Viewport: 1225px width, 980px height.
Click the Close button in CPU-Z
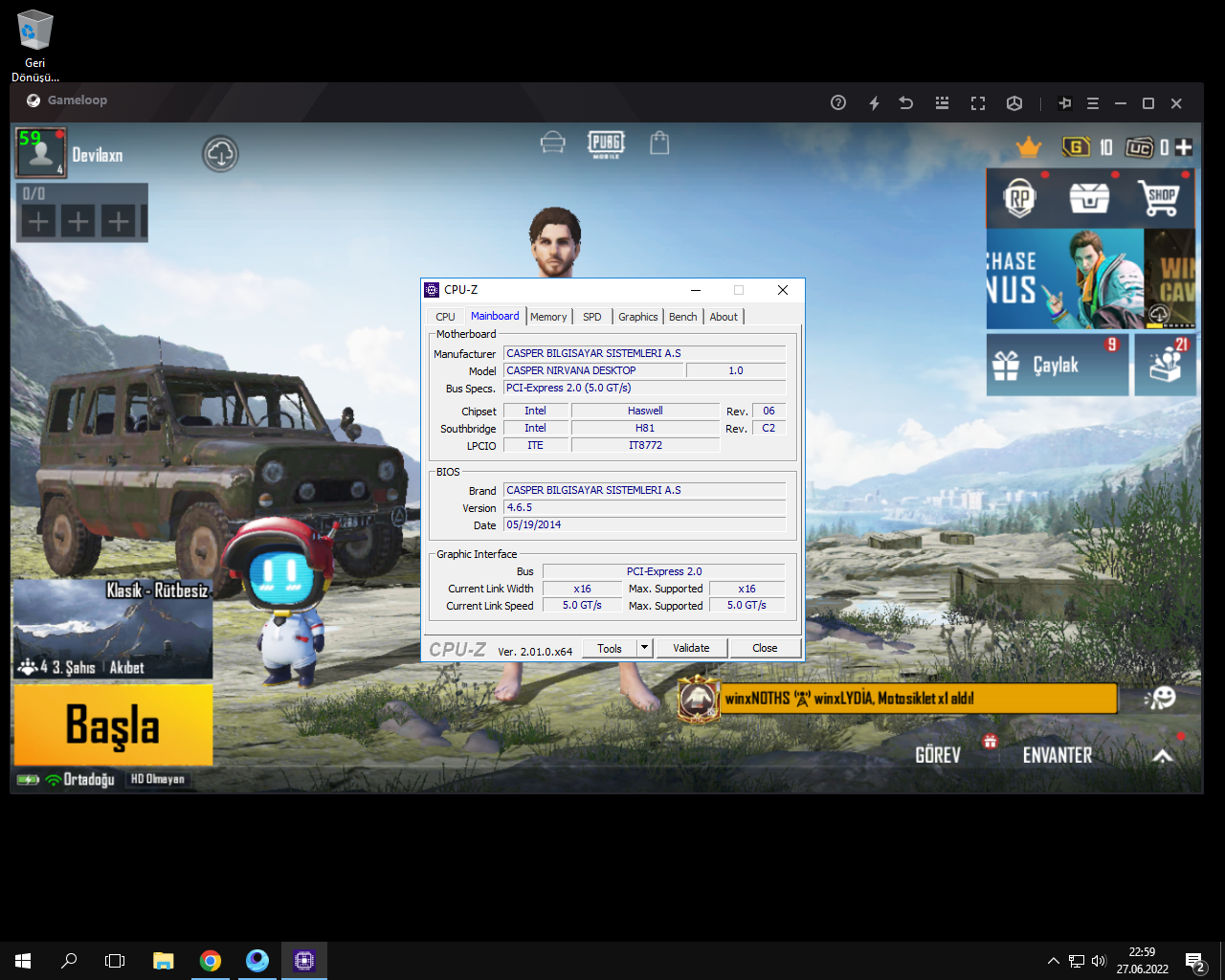click(x=765, y=648)
